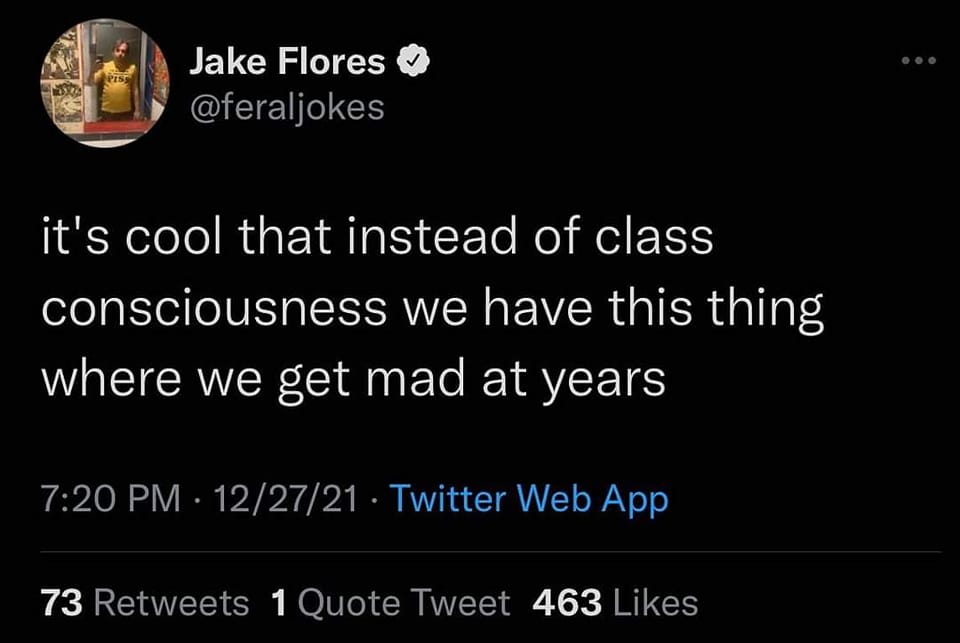This screenshot has width=960, height=643.
Task: Open the @feraljokes handle link
Action: point(287,106)
